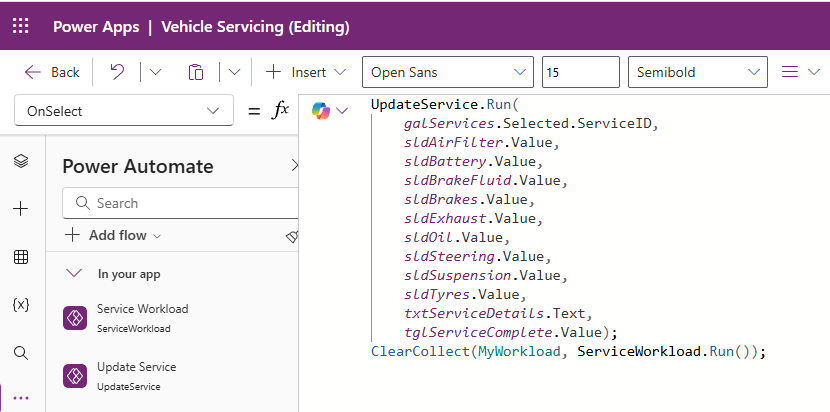Viewport: 830px width, 412px height.
Task: Click the Copilot icon in formula bar
Action: pos(321,111)
